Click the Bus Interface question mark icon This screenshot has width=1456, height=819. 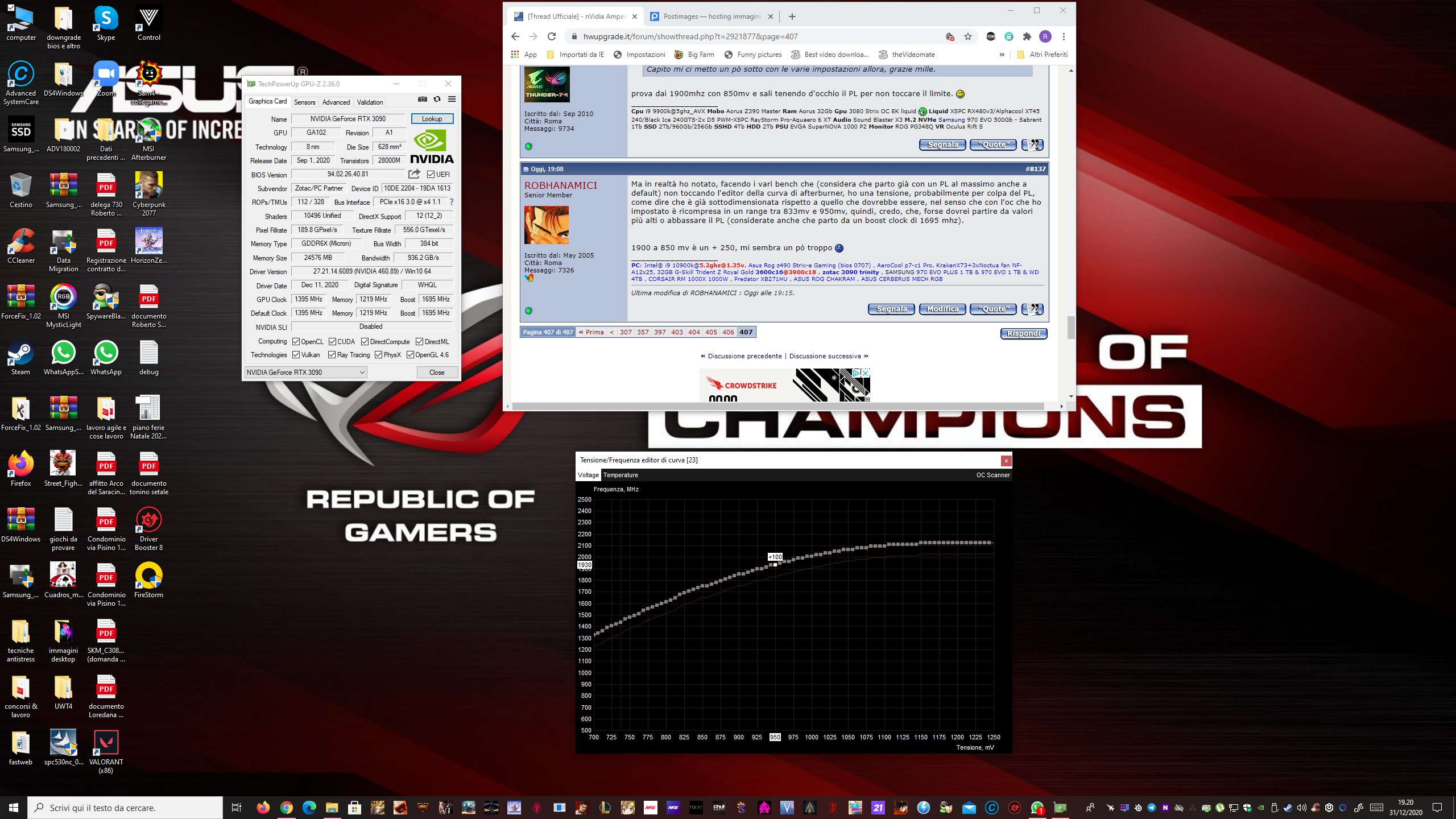click(x=452, y=202)
